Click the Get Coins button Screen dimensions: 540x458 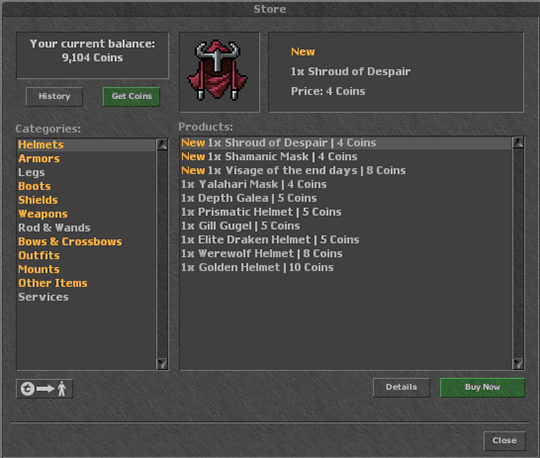coord(131,96)
